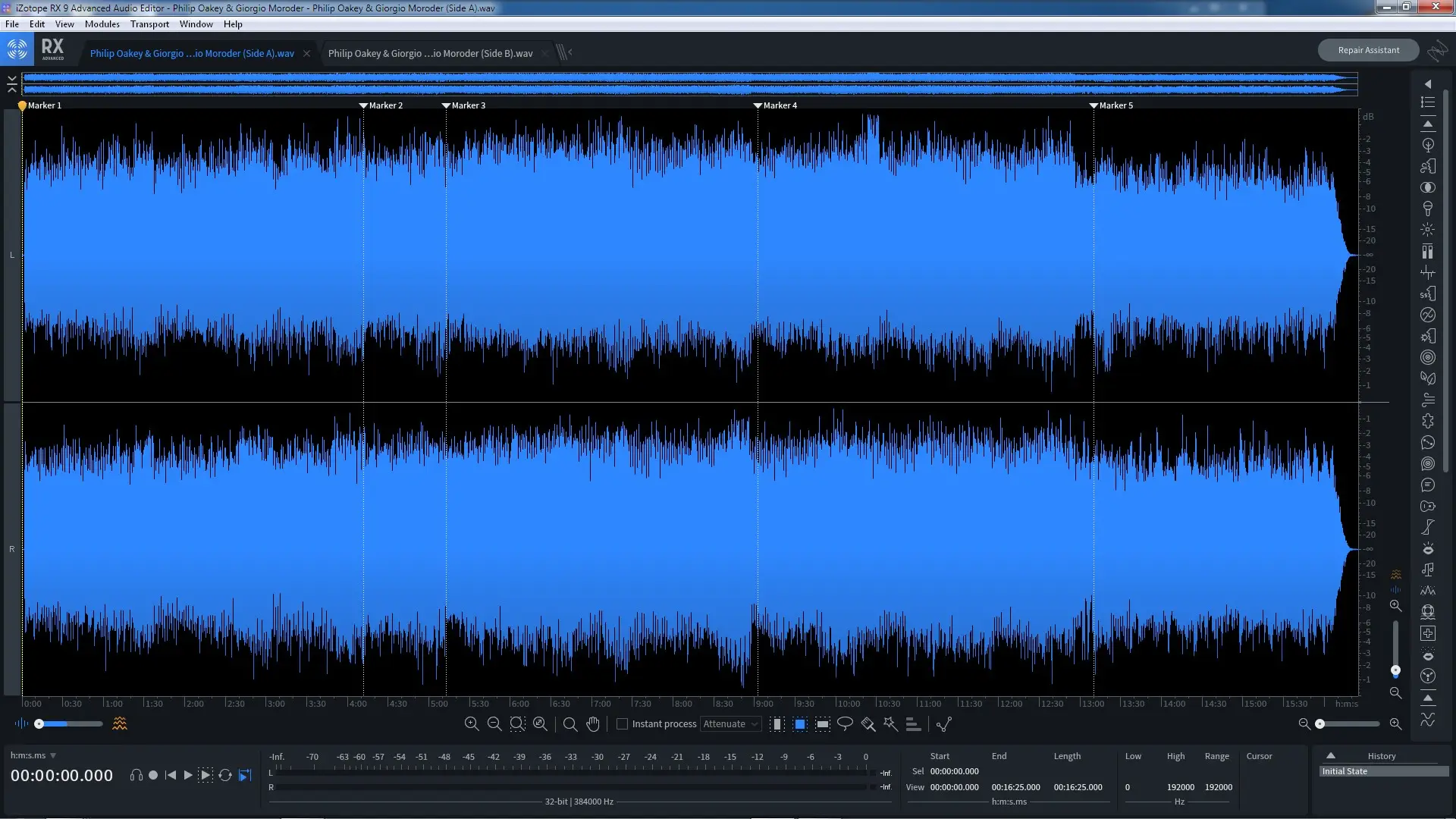The image size is (1456, 819).
Task: Open the De-rustle module leaves icon
Action: coord(1428,378)
